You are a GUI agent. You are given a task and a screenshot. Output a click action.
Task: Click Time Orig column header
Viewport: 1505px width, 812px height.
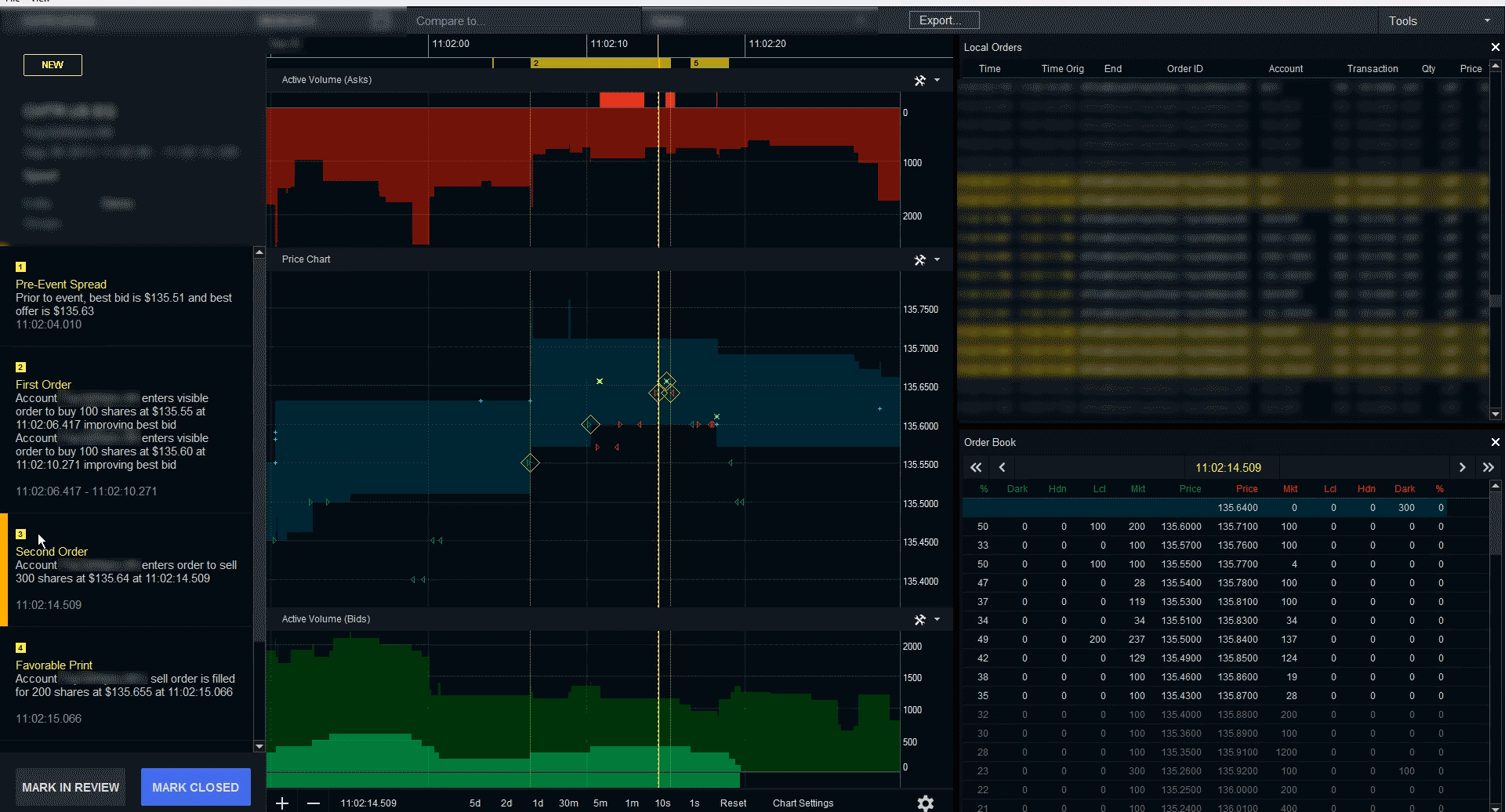[x=1062, y=69]
